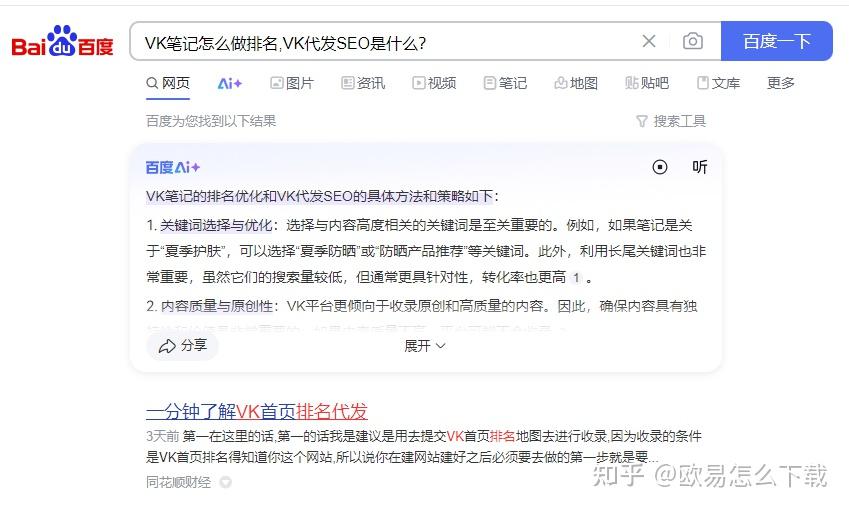849x510 pixels.
Task: Click the 同花顺财经 source name
Action: (178, 482)
